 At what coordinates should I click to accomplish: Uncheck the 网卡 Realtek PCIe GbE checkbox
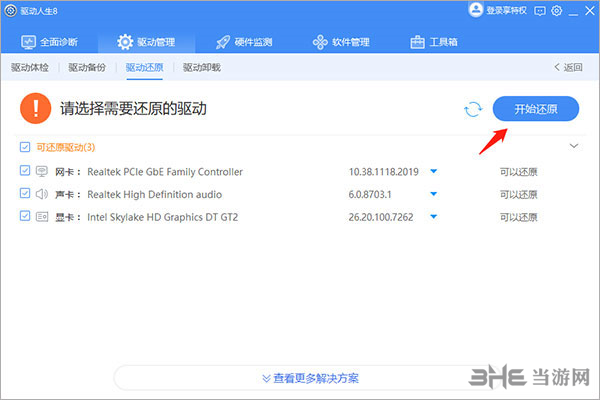click(x=25, y=170)
